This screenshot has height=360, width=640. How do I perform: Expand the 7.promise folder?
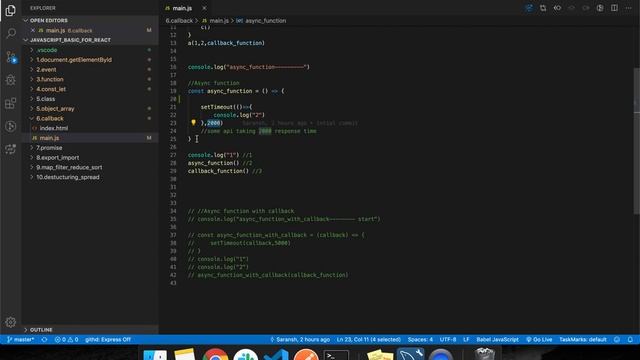(49, 148)
